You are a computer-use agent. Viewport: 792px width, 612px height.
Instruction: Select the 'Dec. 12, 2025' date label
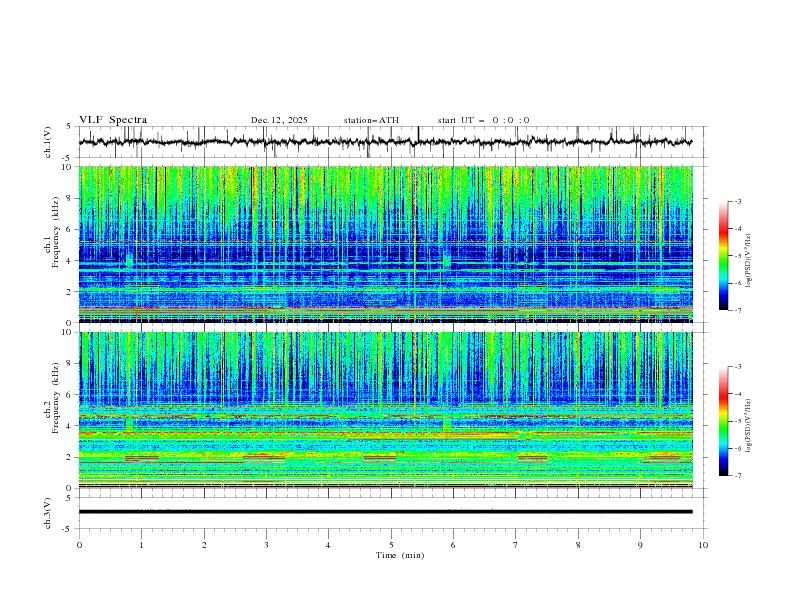click(x=279, y=120)
